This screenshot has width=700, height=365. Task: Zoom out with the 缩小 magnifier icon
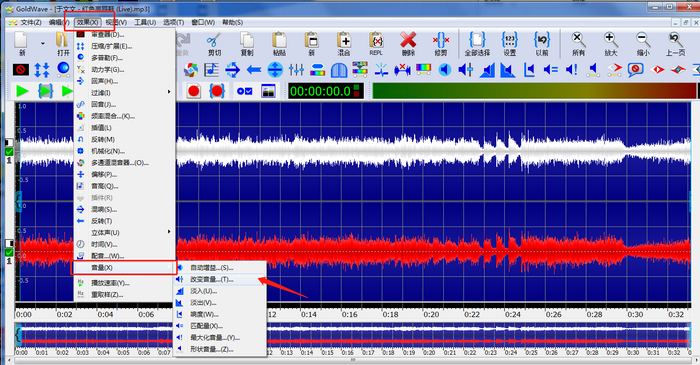(643, 44)
